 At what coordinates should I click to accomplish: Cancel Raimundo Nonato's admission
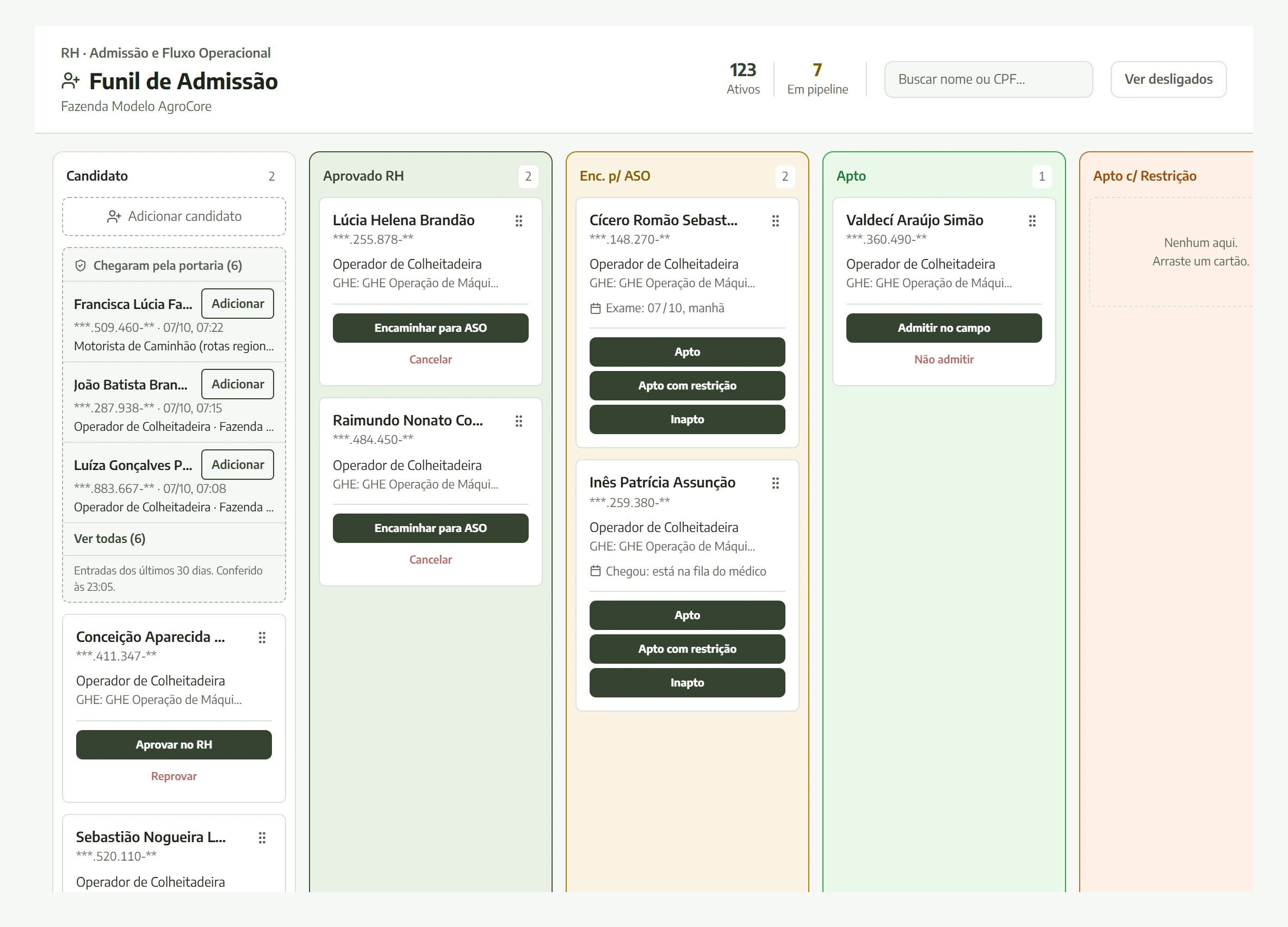coord(430,559)
